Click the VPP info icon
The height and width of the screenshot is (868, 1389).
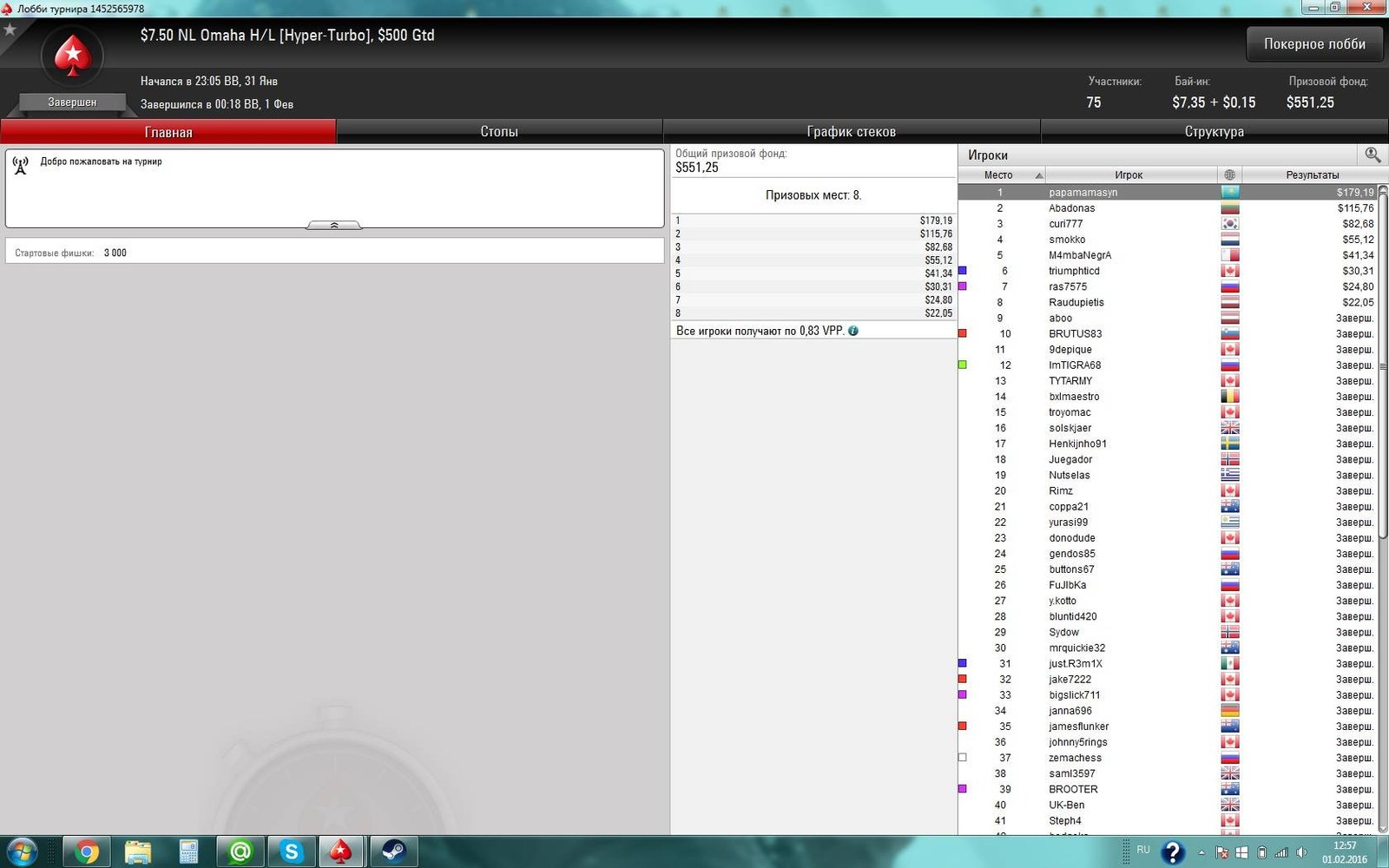coord(853,331)
